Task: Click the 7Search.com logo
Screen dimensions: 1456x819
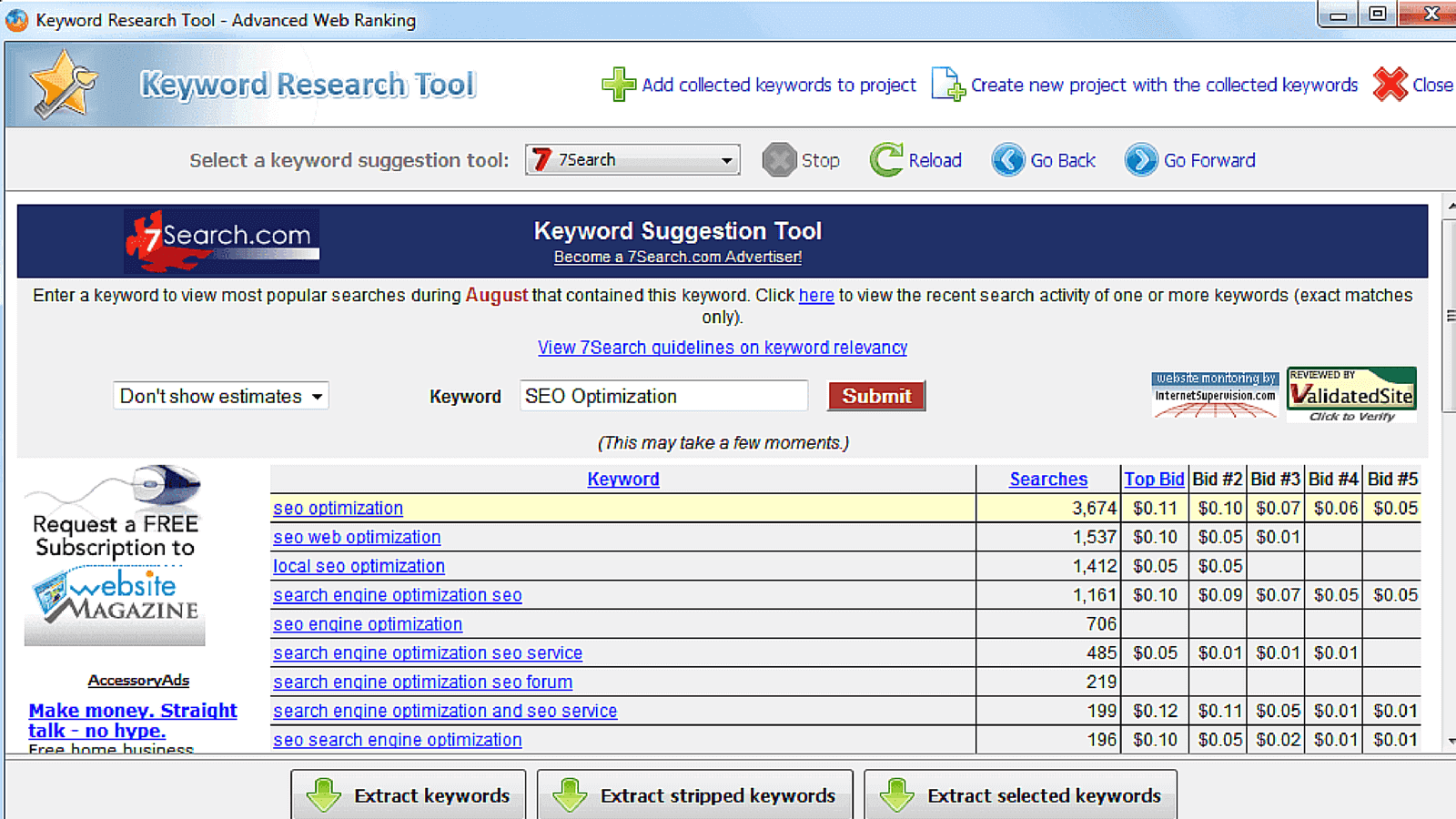Action: tap(221, 241)
